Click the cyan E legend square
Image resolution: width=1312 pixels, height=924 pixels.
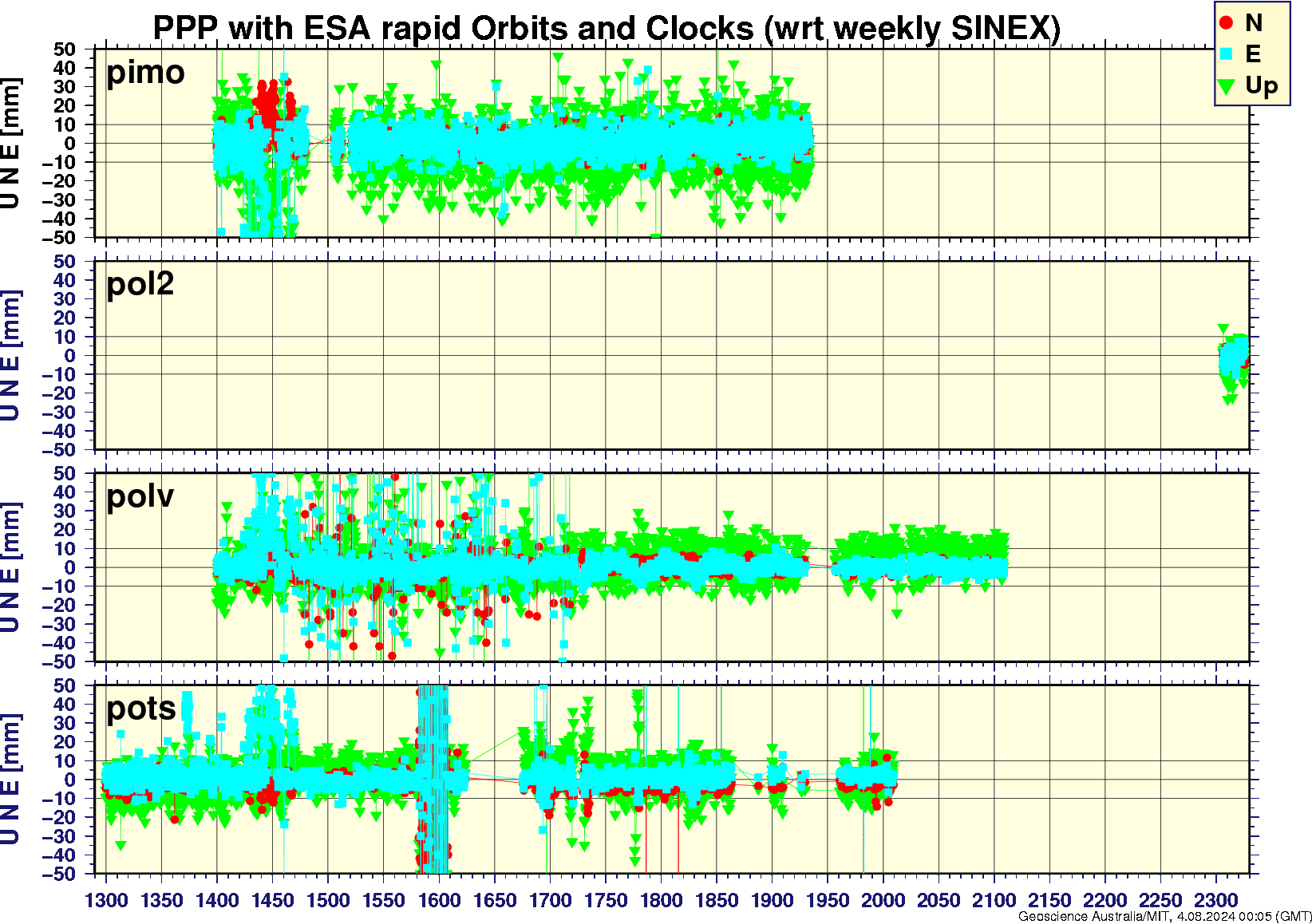[1227, 53]
